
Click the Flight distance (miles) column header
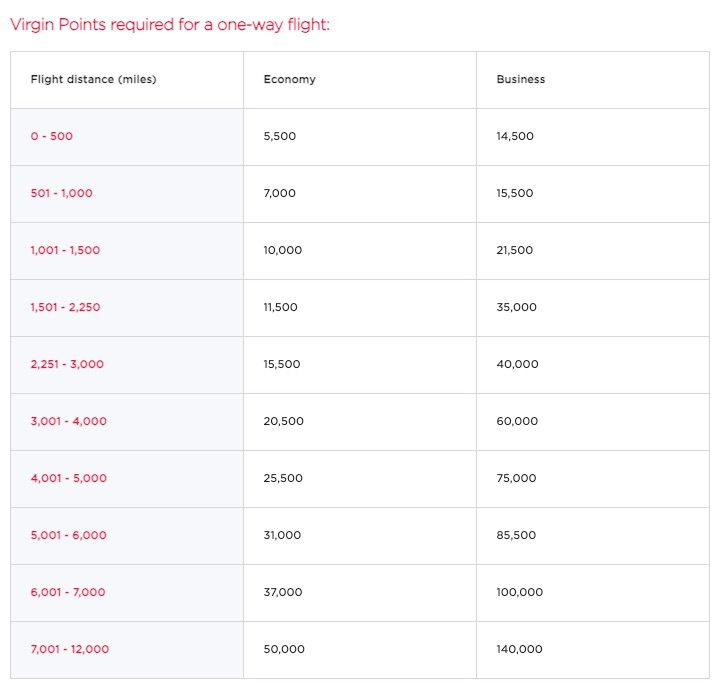94,79
